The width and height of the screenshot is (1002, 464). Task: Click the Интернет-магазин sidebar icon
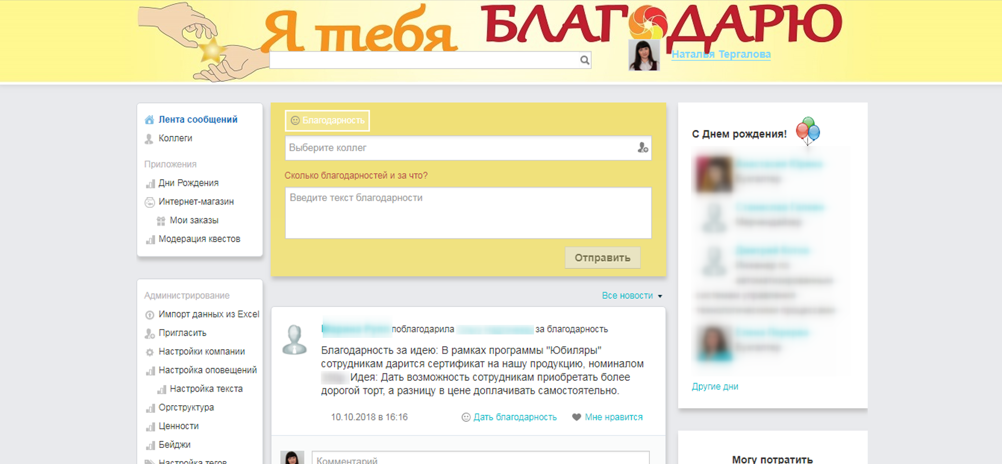pos(150,202)
